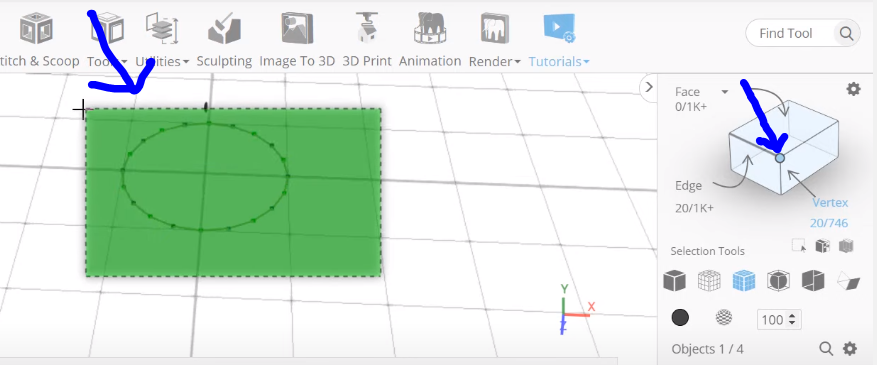The image size is (877, 365).
Task: Activate Face selection mode
Action: click(687, 92)
